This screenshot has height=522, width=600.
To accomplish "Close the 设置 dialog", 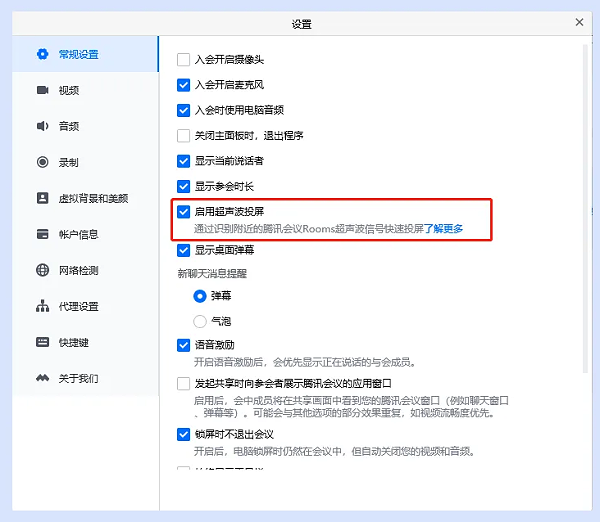I will pyautogui.click(x=579, y=22).
